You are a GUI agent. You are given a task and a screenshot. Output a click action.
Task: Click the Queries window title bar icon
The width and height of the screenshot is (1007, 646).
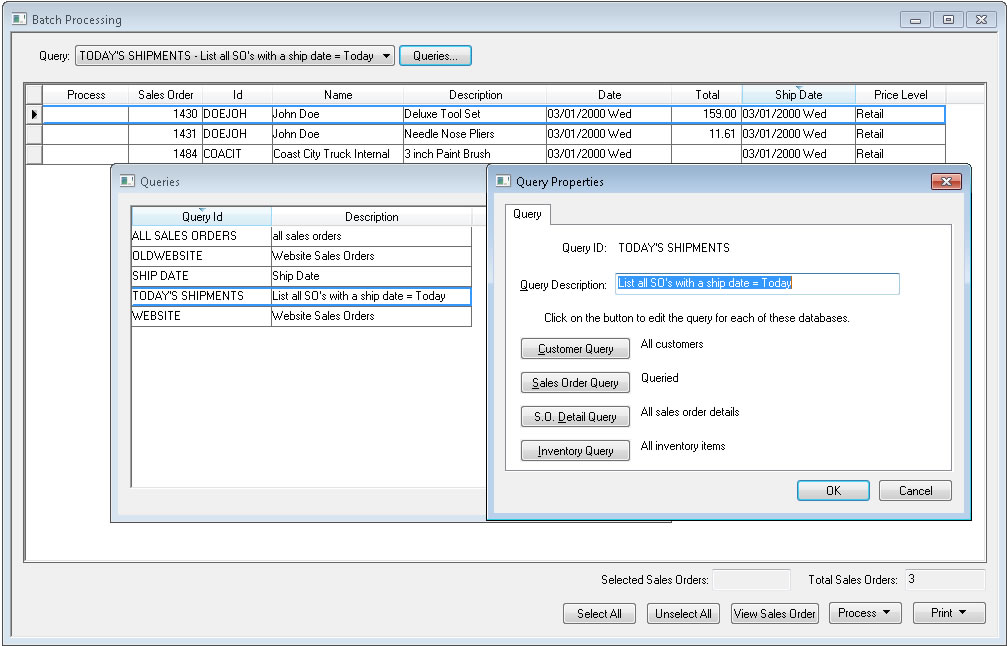pos(126,181)
